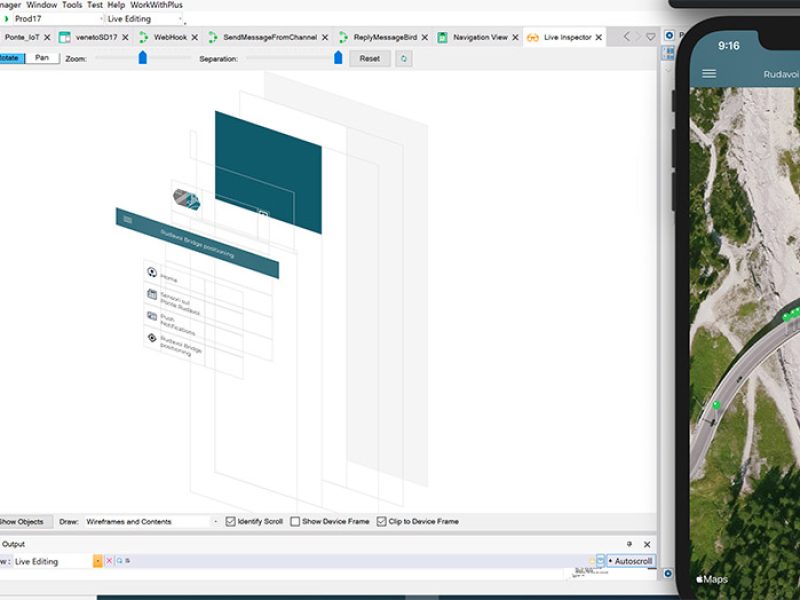Toggle the Clip to Device Frame checkbox
The width and height of the screenshot is (800, 600).
pyautogui.click(x=382, y=521)
